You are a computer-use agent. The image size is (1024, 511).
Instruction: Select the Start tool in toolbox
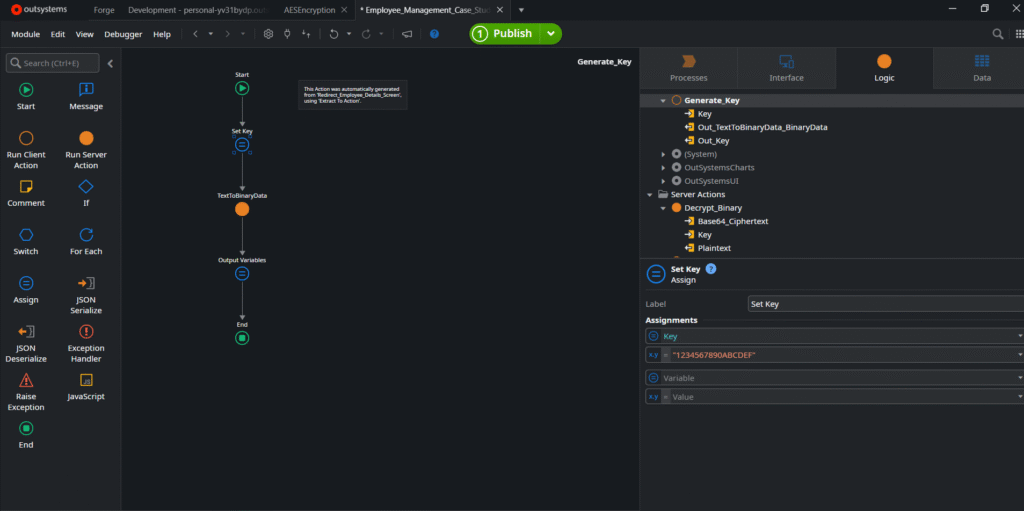tap(26, 96)
